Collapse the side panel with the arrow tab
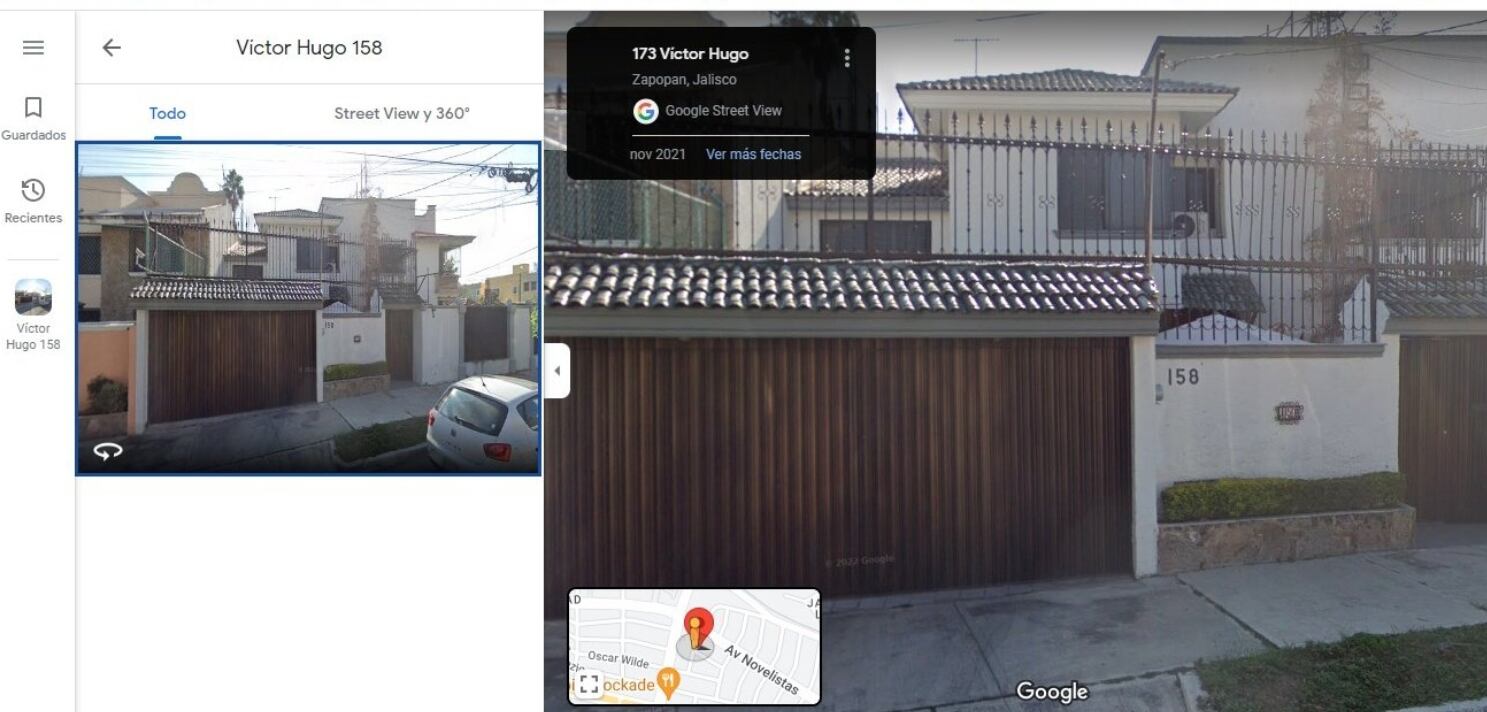Viewport: 1487px width, 712px height. [x=557, y=371]
